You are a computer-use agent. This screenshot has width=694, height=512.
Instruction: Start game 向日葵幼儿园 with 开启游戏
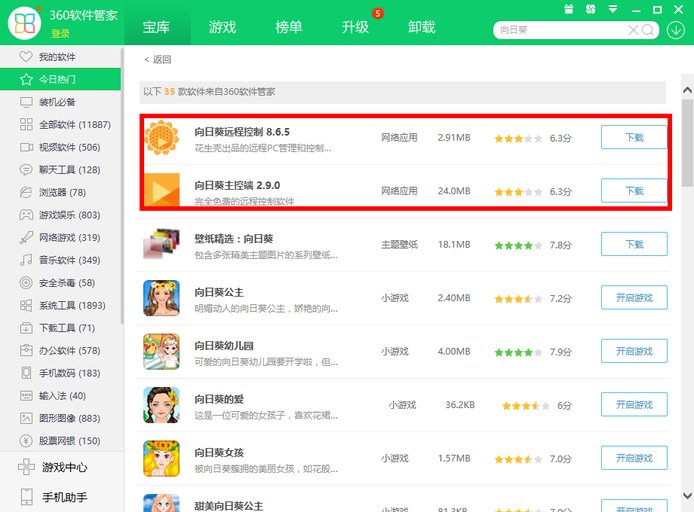point(634,351)
